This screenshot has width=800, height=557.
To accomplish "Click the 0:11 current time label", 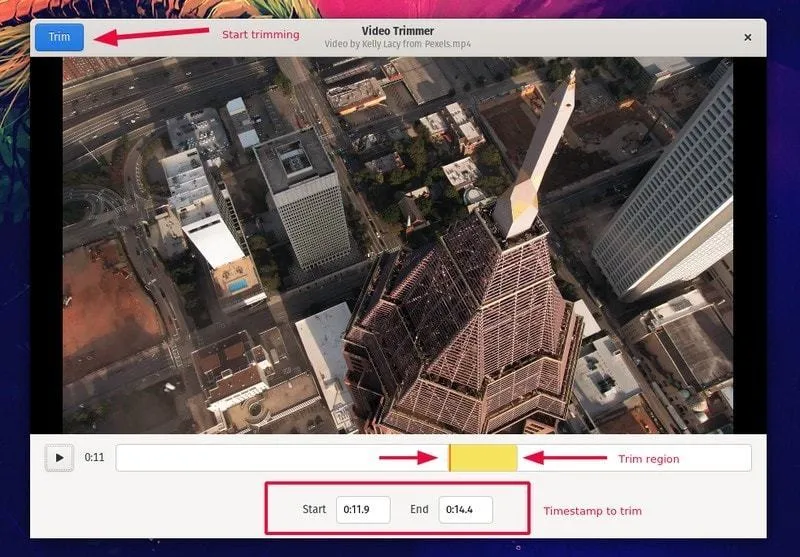I will [94, 458].
